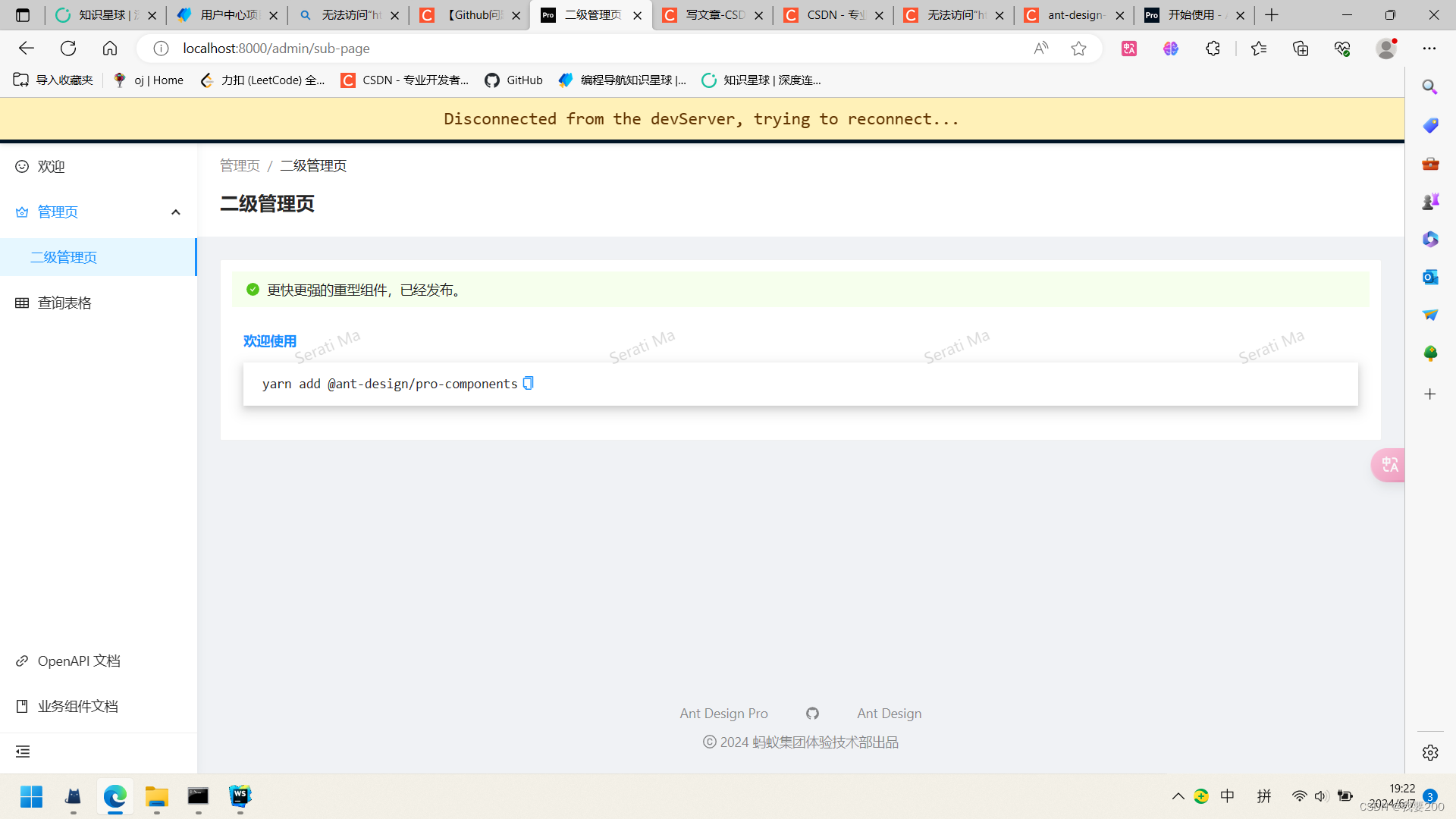Click the 管理页 breadcrumb
Viewport: 1456px width, 819px height.
coord(240,165)
